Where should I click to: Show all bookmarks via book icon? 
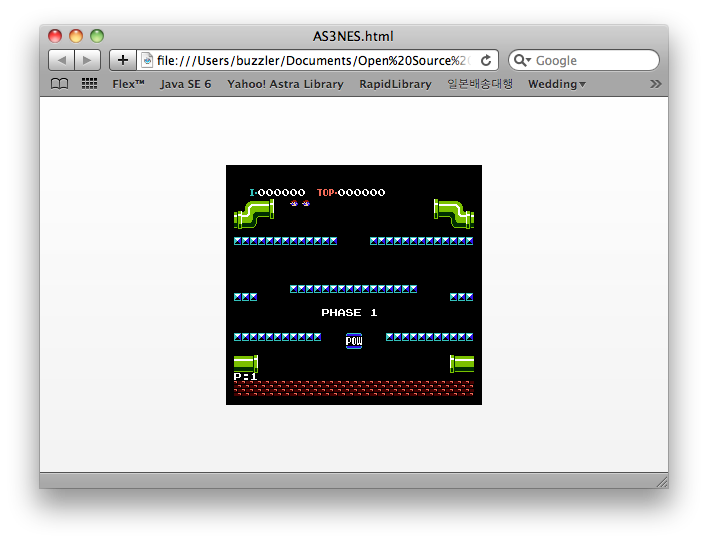click(x=60, y=84)
